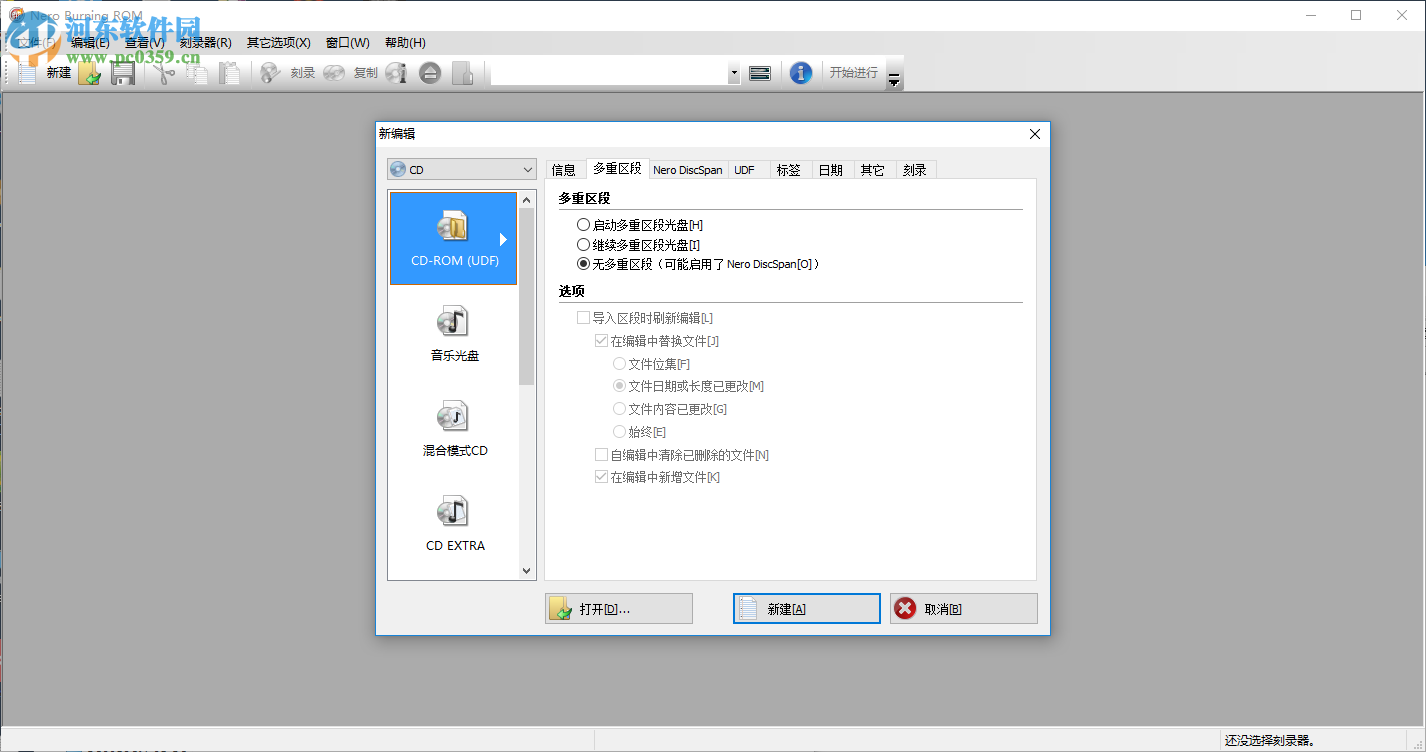Switch to the 其它 tab

tap(873, 170)
